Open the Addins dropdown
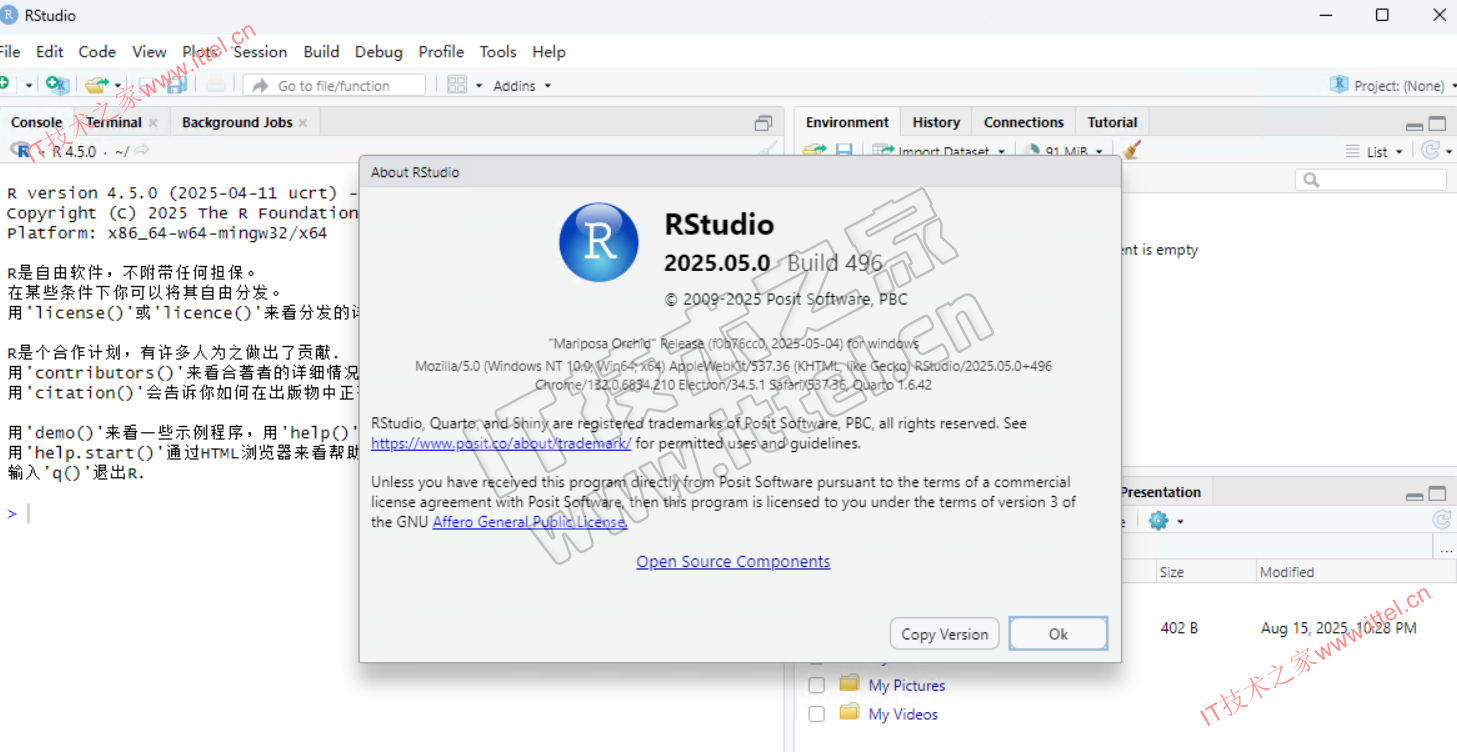 pyautogui.click(x=522, y=86)
